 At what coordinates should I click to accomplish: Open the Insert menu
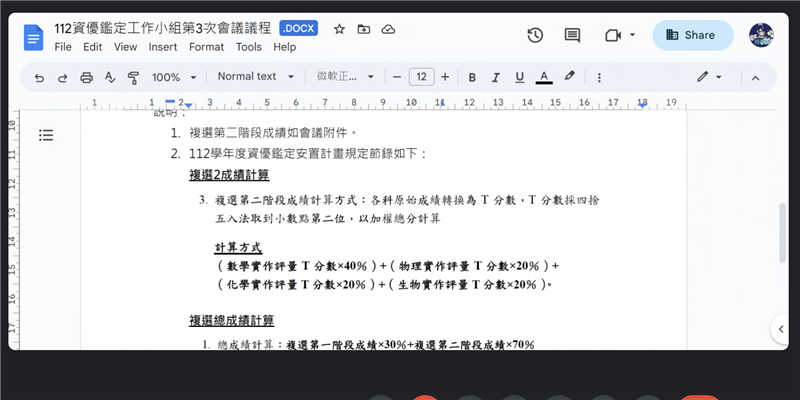163,47
